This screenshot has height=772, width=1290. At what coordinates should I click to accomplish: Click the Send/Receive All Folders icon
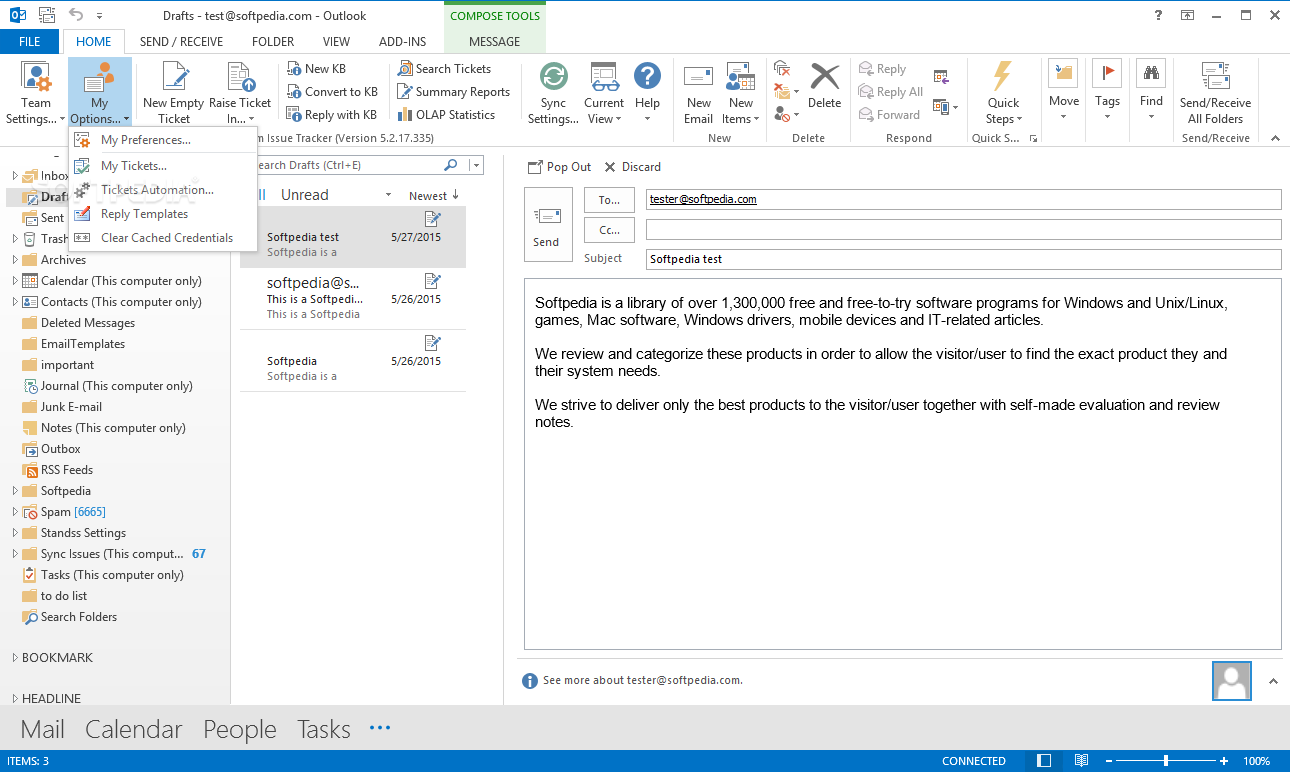pyautogui.click(x=1215, y=76)
